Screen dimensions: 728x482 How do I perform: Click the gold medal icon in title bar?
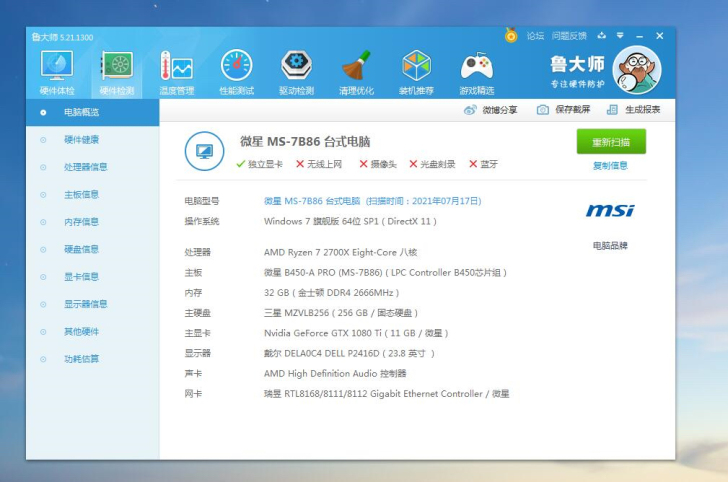pos(511,35)
